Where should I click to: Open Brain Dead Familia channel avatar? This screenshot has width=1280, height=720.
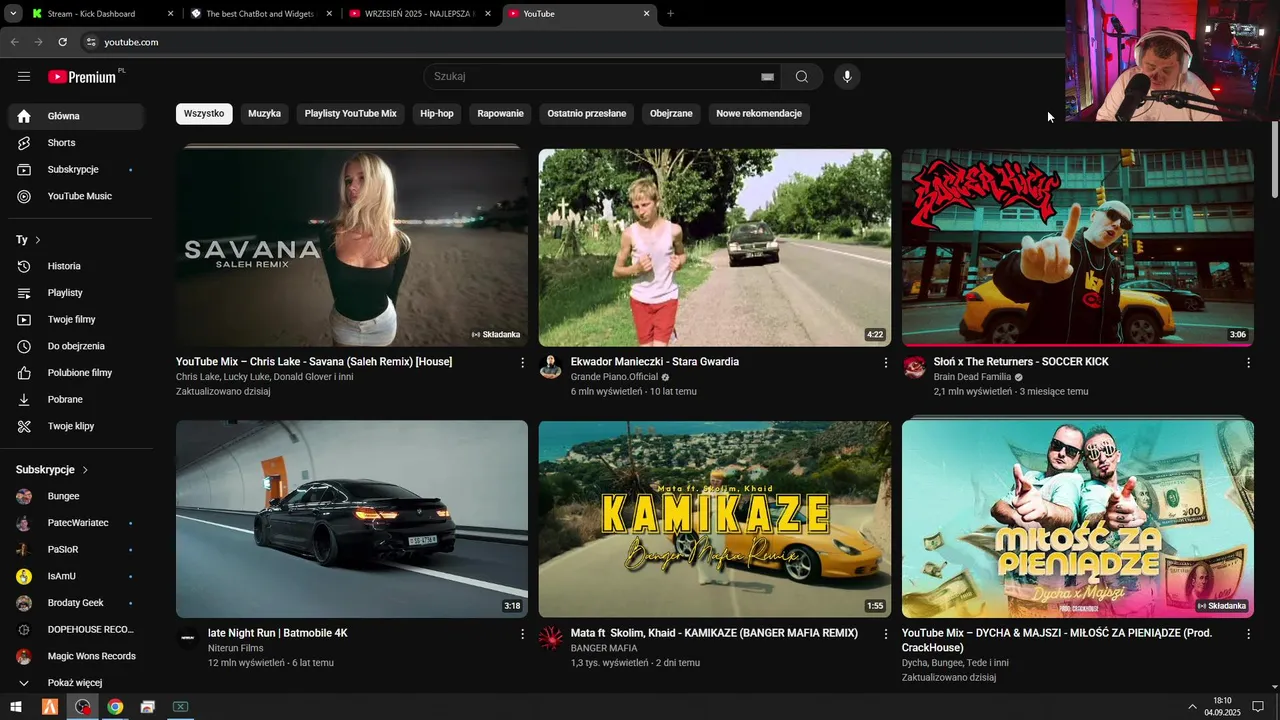coord(914,367)
